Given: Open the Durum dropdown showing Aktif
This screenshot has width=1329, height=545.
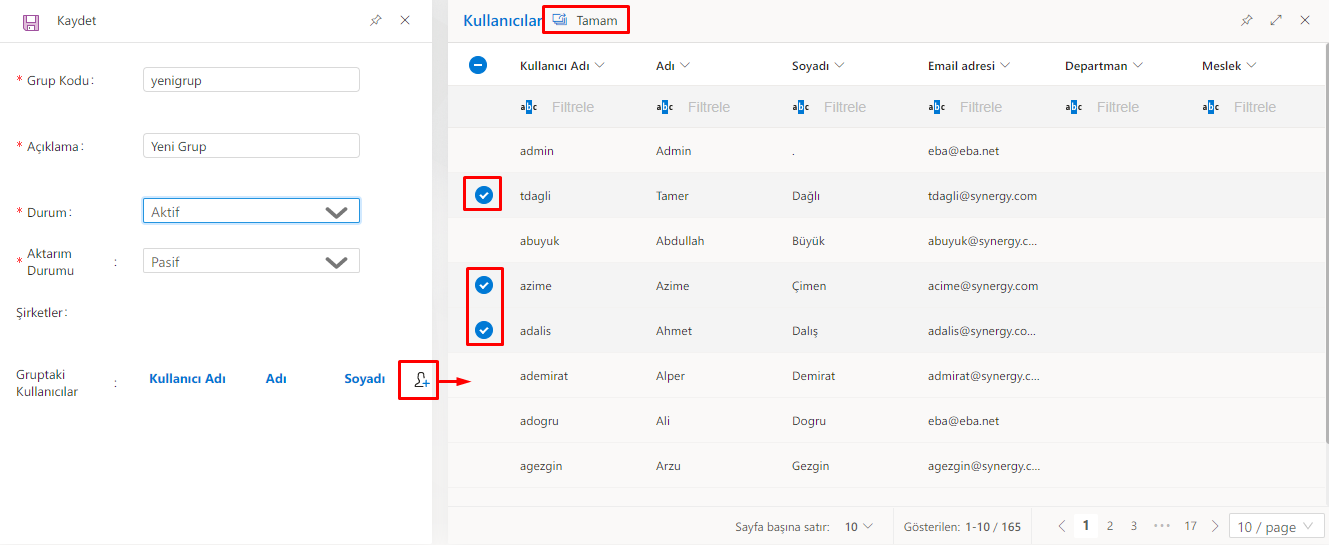Looking at the screenshot, I should [251, 212].
